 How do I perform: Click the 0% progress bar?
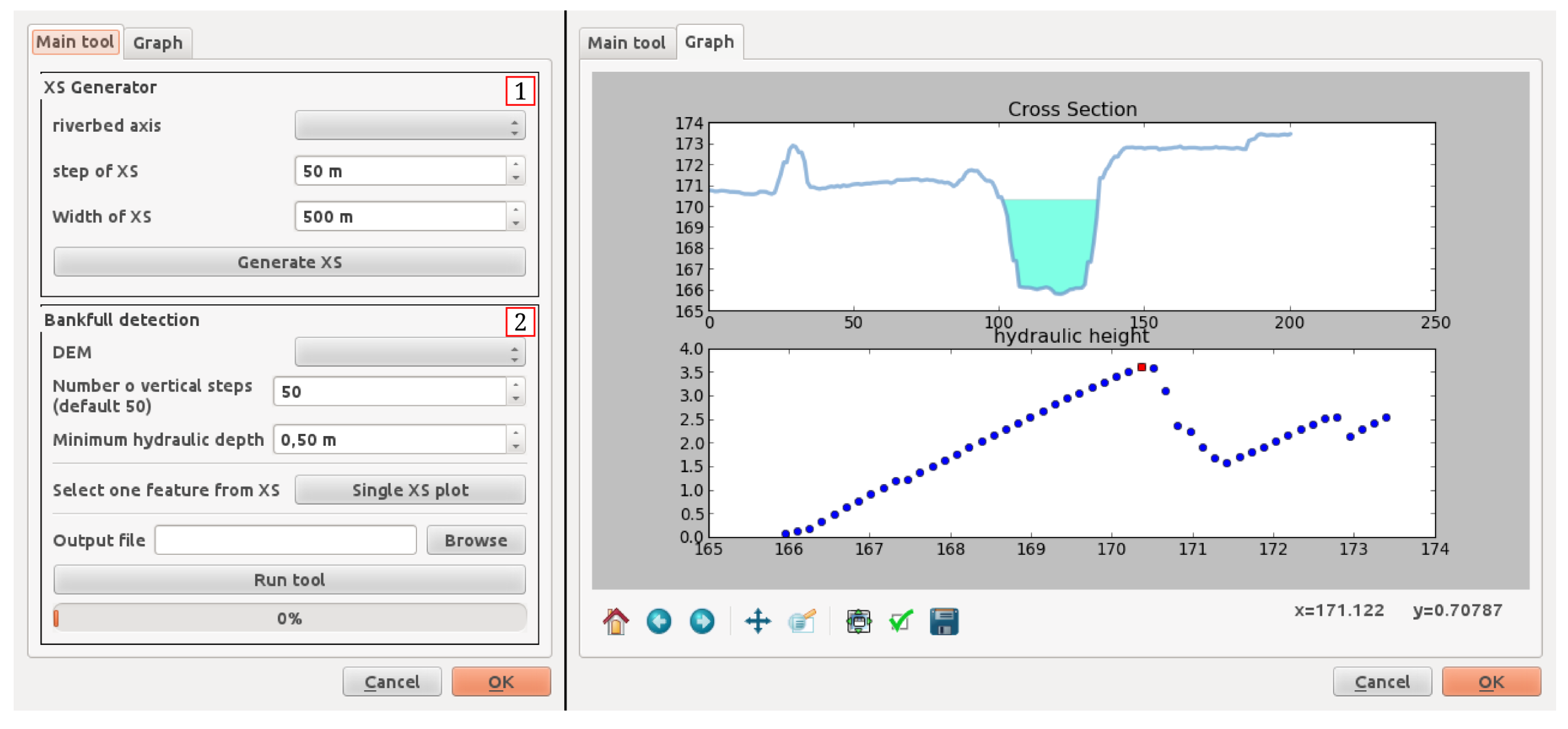click(289, 618)
